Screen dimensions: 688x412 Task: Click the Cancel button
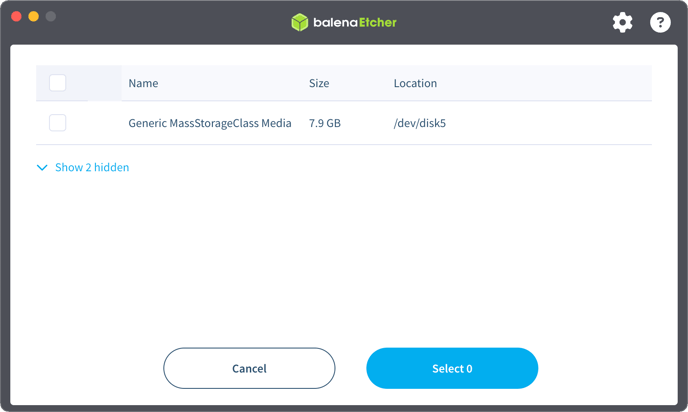pos(249,368)
